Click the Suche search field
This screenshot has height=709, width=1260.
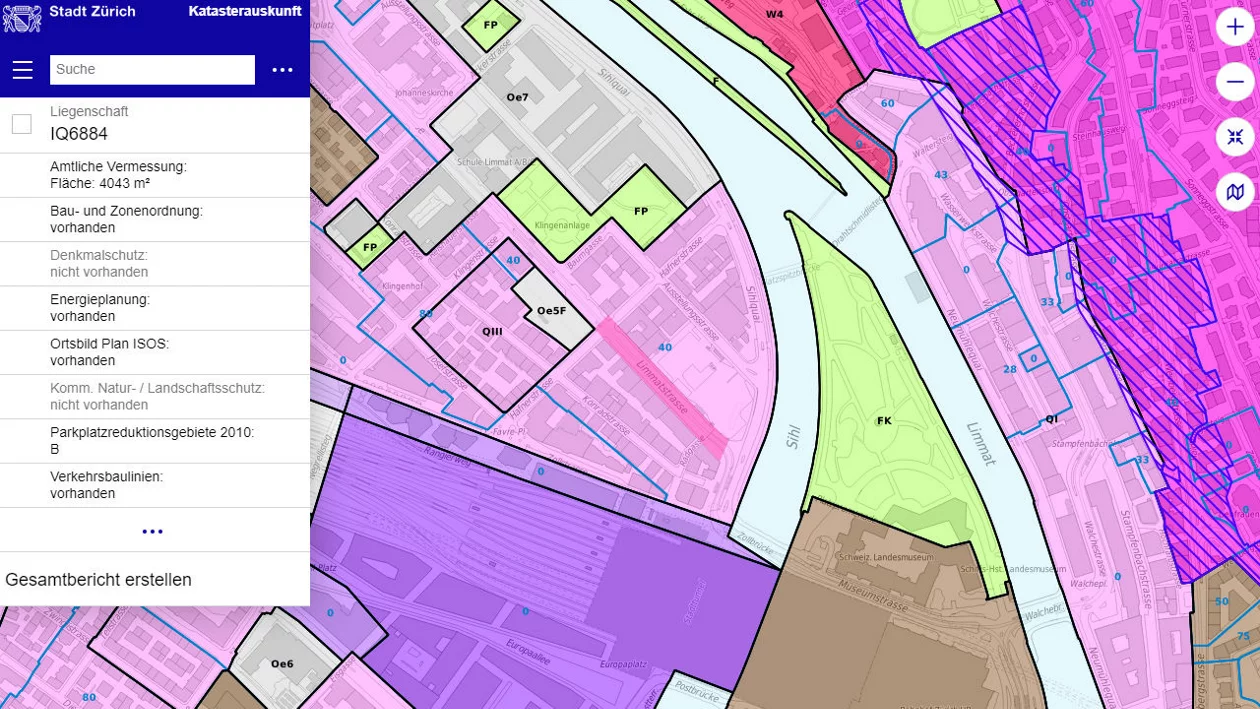click(x=152, y=69)
